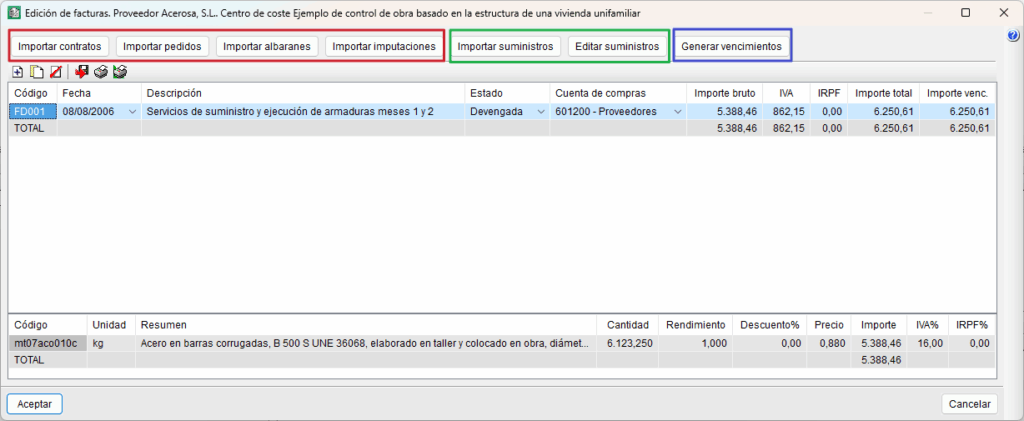This screenshot has width=1024, height=421.
Task: Click the invoice description 'Servicios de suministro' cell
Action: [x=303, y=112]
